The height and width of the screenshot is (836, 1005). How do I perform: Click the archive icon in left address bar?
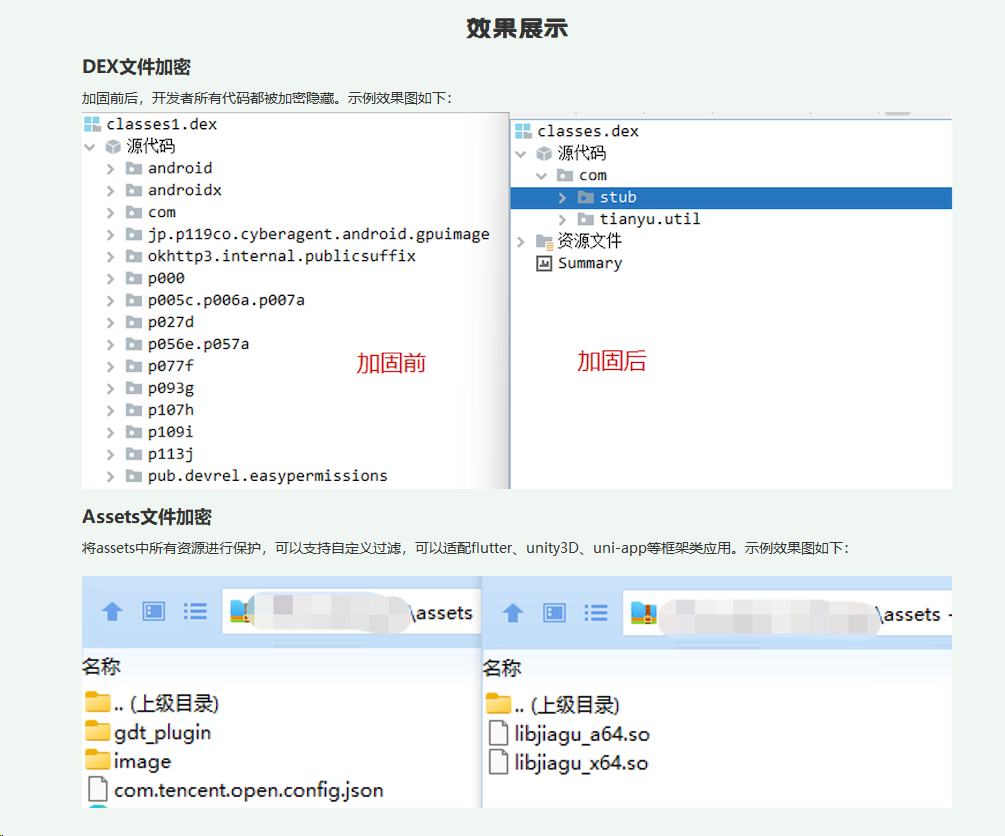tap(239, 612)
